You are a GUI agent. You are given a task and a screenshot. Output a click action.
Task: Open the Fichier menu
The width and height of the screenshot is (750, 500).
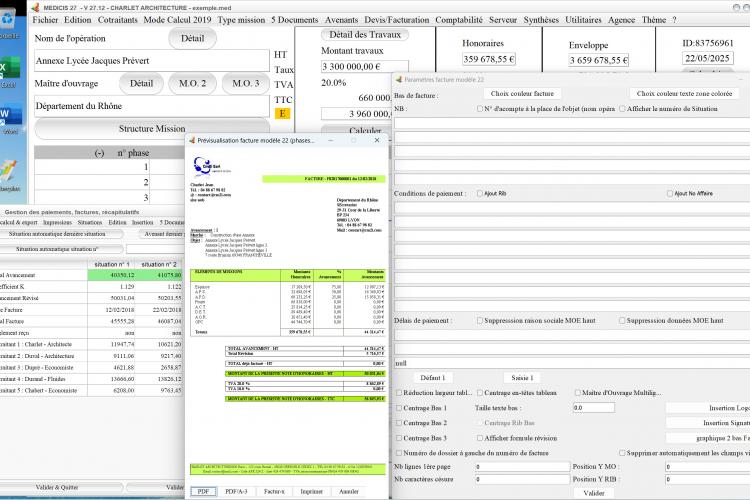45,20
